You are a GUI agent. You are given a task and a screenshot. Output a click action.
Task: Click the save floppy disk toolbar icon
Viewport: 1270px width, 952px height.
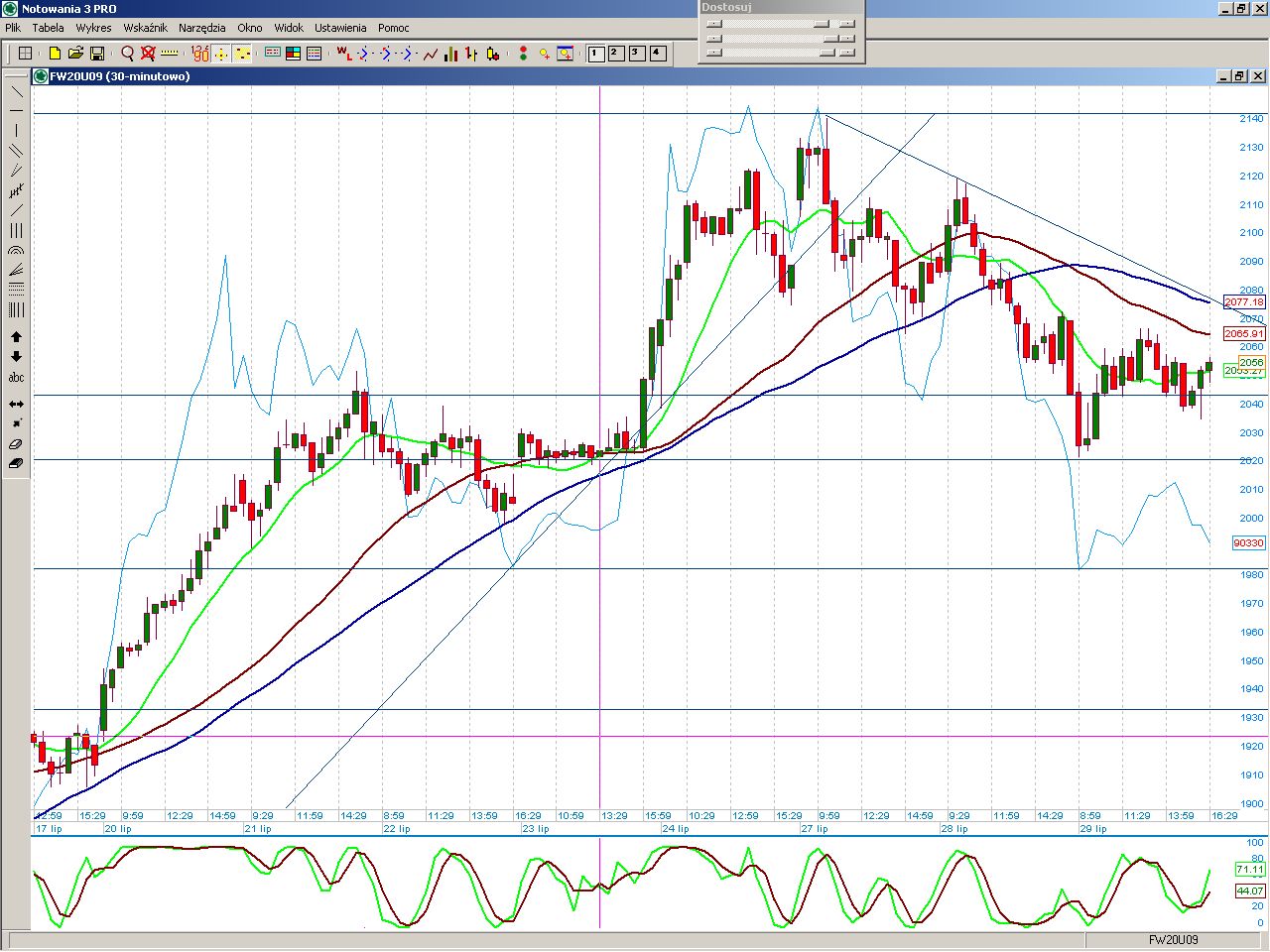click(x=97, y=54)
